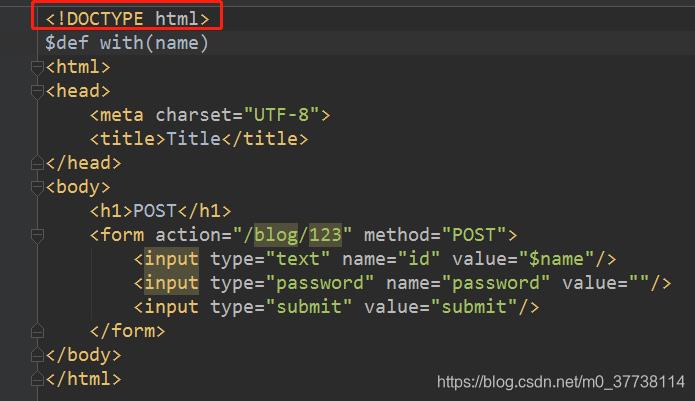Screen dimensions: 695x401
Task: Click type="submit" in the submit input line
Action: tap(281, 307)
